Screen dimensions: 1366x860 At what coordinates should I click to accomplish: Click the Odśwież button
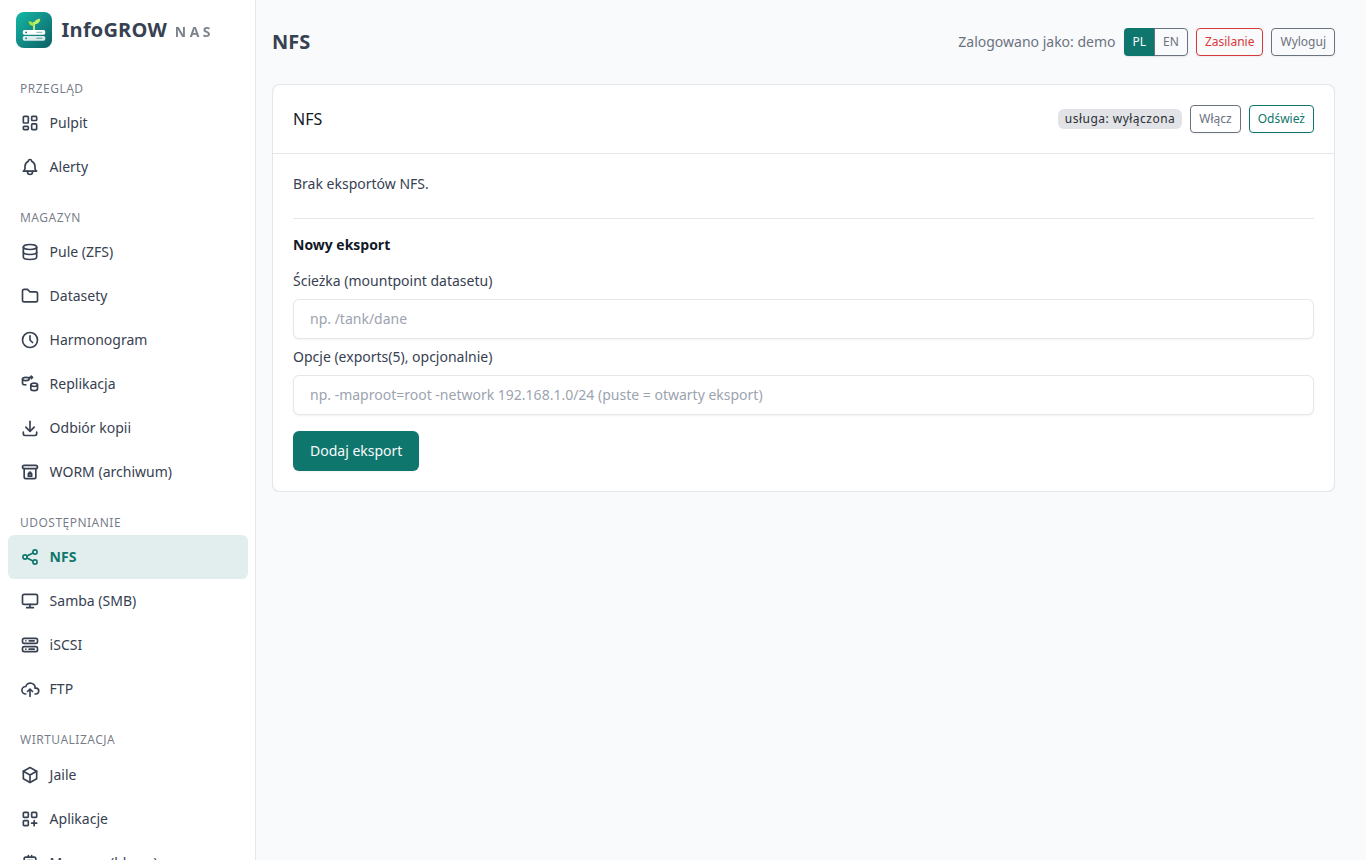[1281, 119]
